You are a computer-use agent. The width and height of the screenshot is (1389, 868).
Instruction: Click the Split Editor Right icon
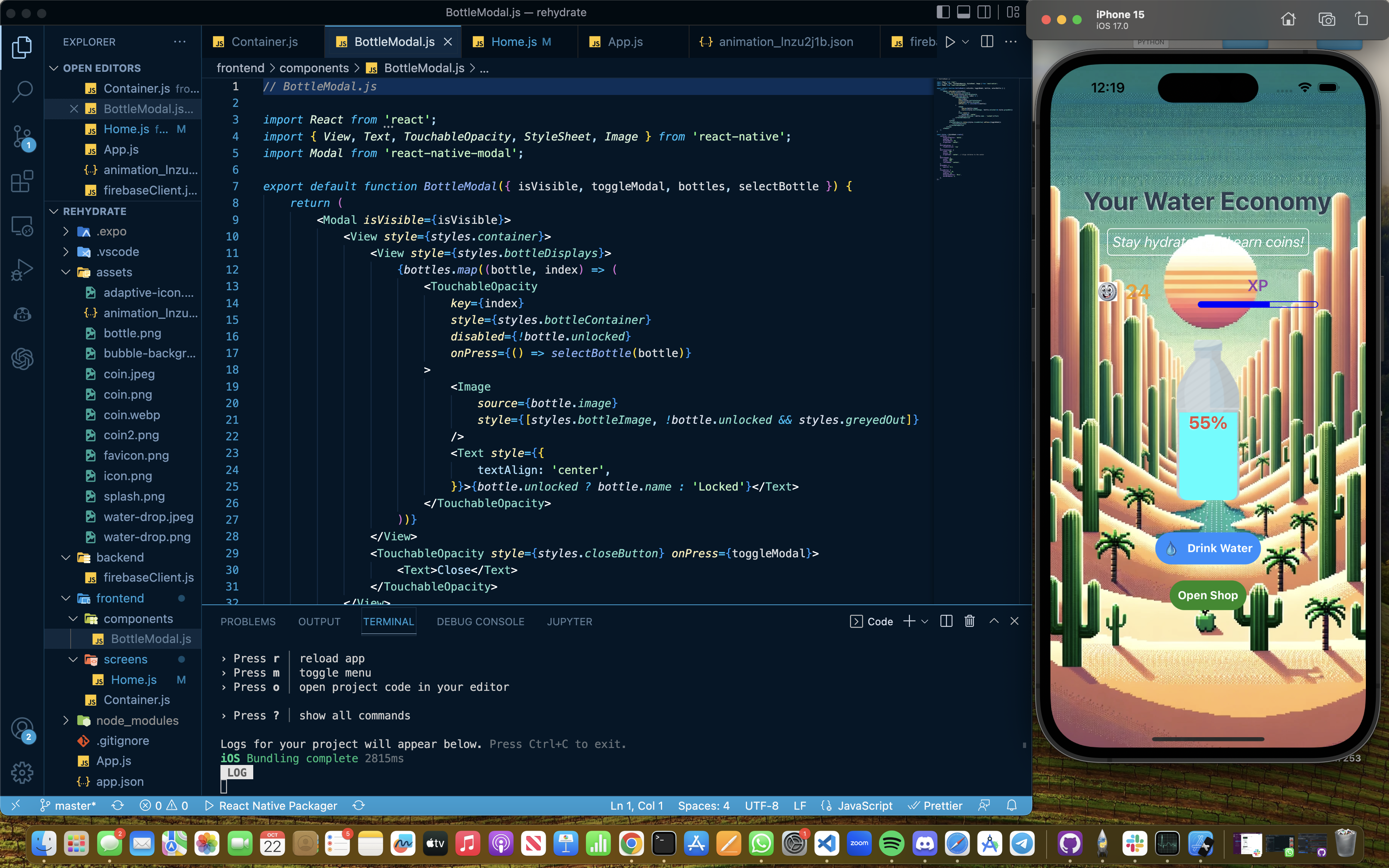pyautogui.click(x=987, y=42)
